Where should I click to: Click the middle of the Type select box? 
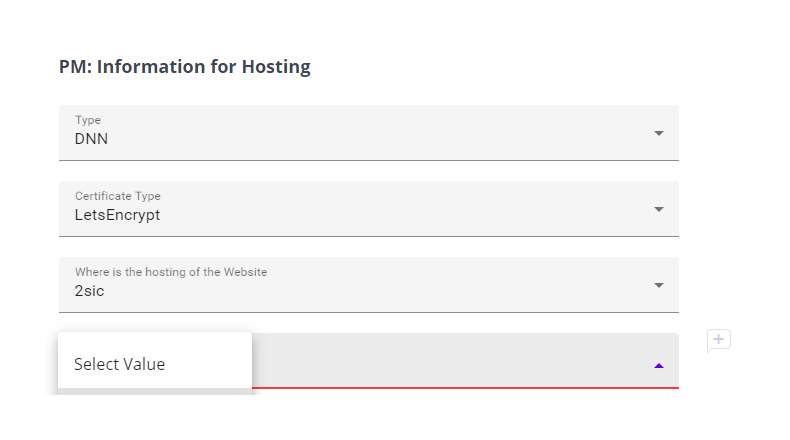[x=368, y=132]
